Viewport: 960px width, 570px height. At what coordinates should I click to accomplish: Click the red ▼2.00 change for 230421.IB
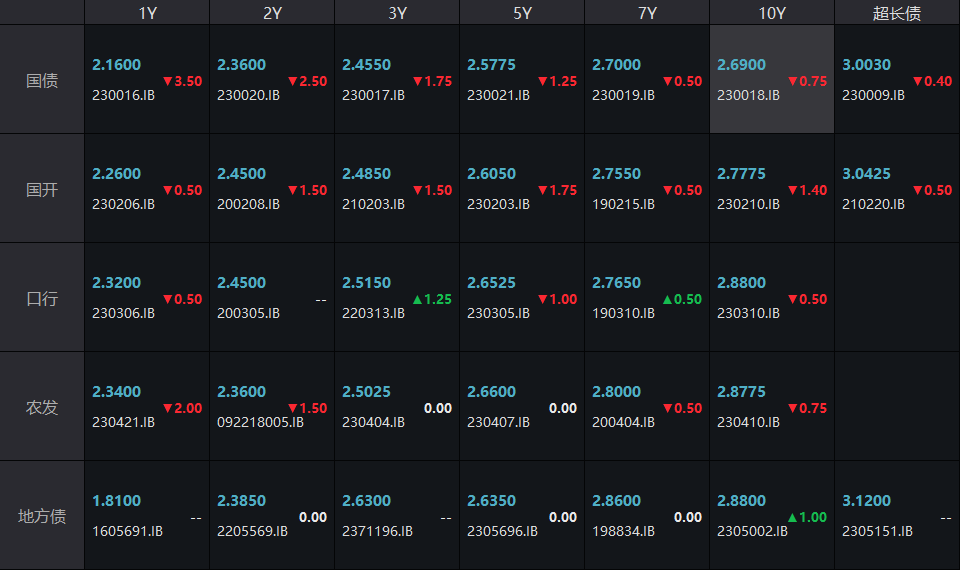point(182,408)
